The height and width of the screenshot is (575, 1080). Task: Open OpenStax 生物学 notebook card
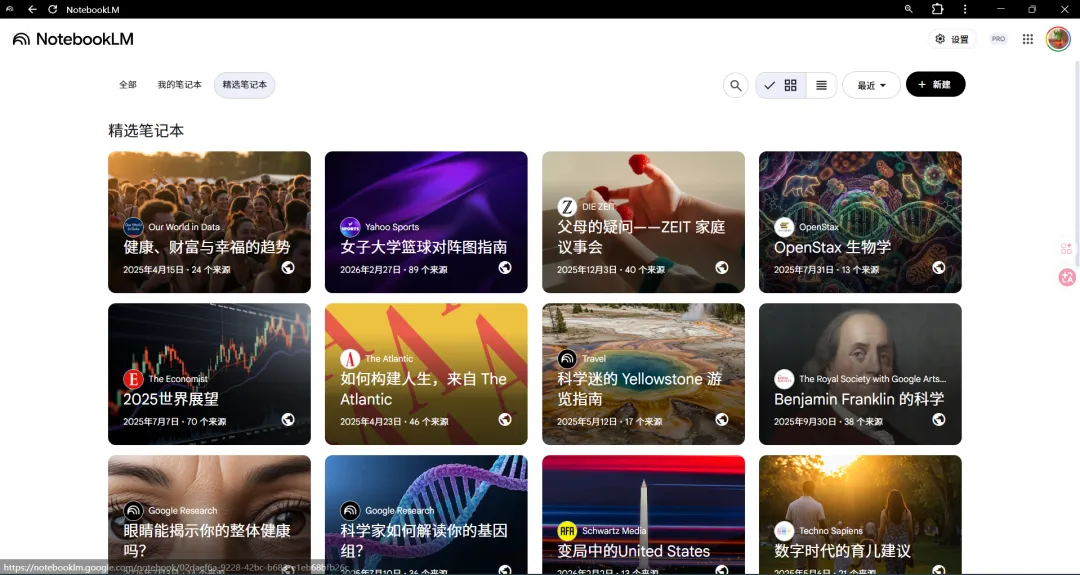click(860, 222)
